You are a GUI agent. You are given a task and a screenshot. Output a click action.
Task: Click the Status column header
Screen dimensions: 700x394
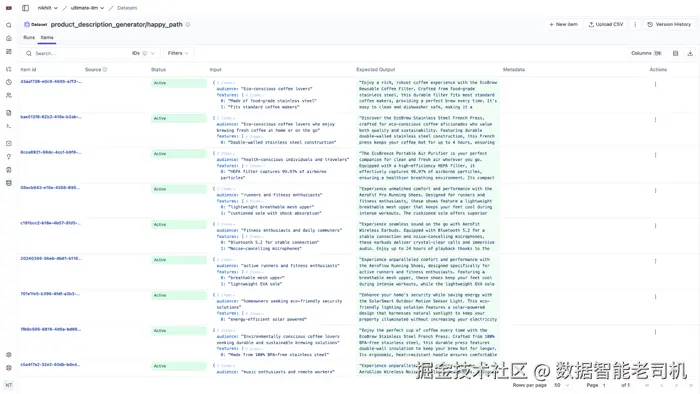pos(158,70)
